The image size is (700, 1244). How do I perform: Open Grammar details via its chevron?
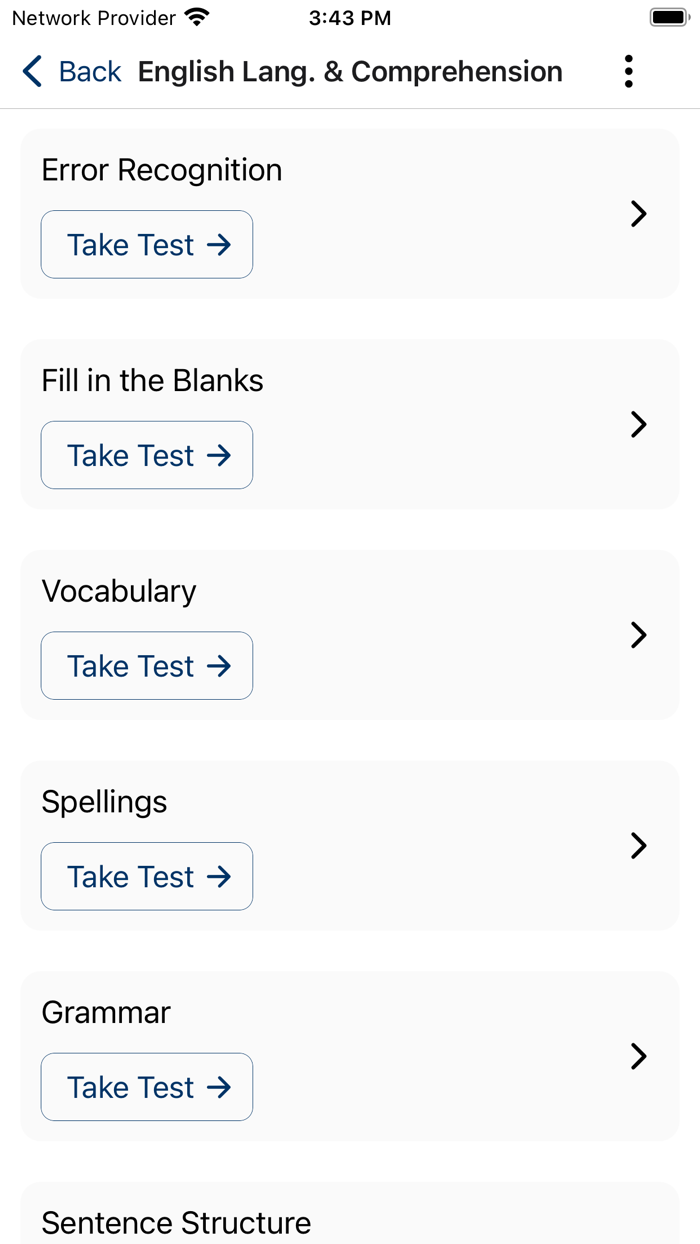pos(638,1056)
